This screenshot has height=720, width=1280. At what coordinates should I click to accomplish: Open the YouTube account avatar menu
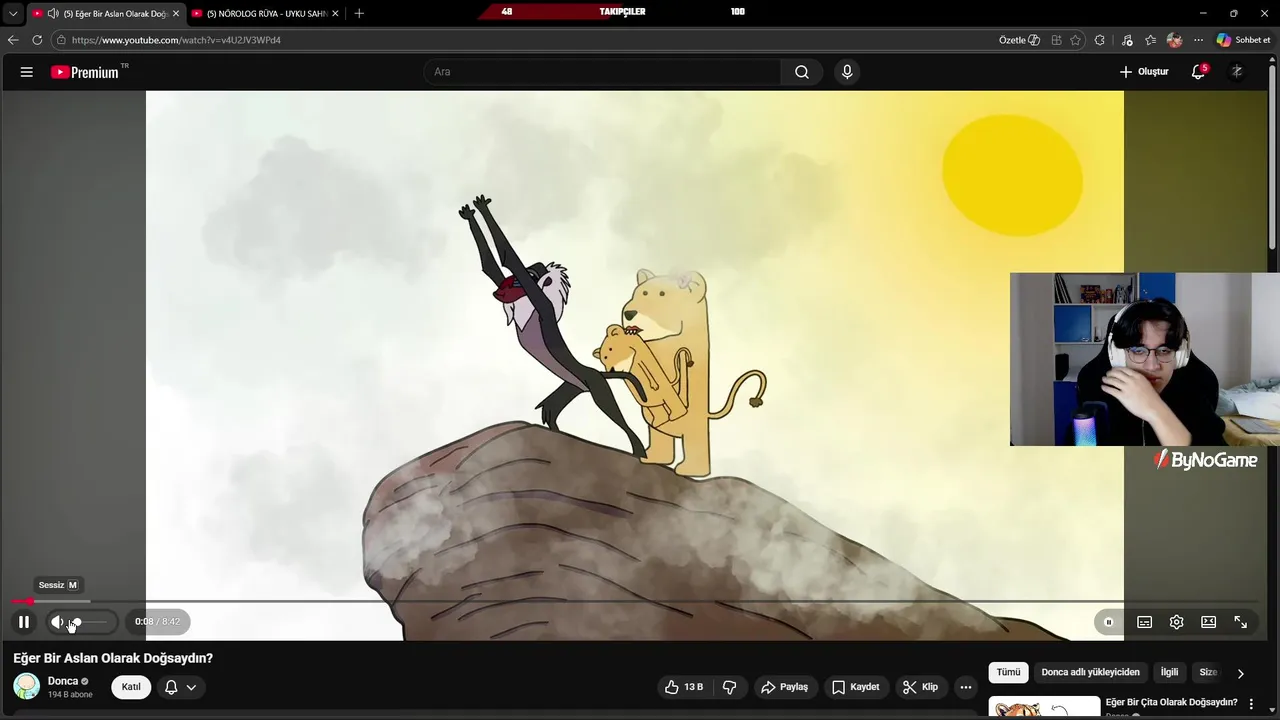pos(1237,72)
